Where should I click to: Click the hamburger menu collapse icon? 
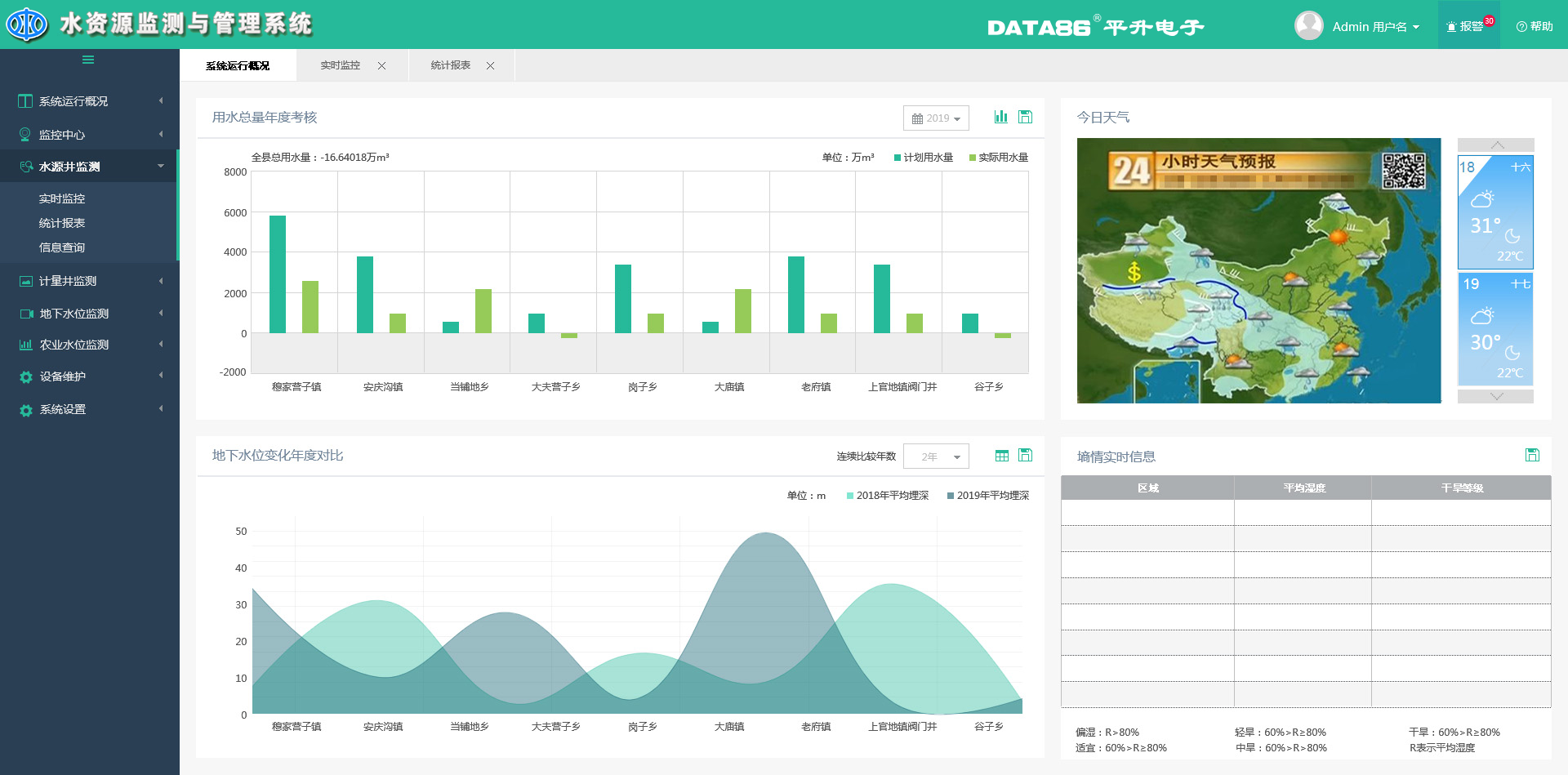88,60
